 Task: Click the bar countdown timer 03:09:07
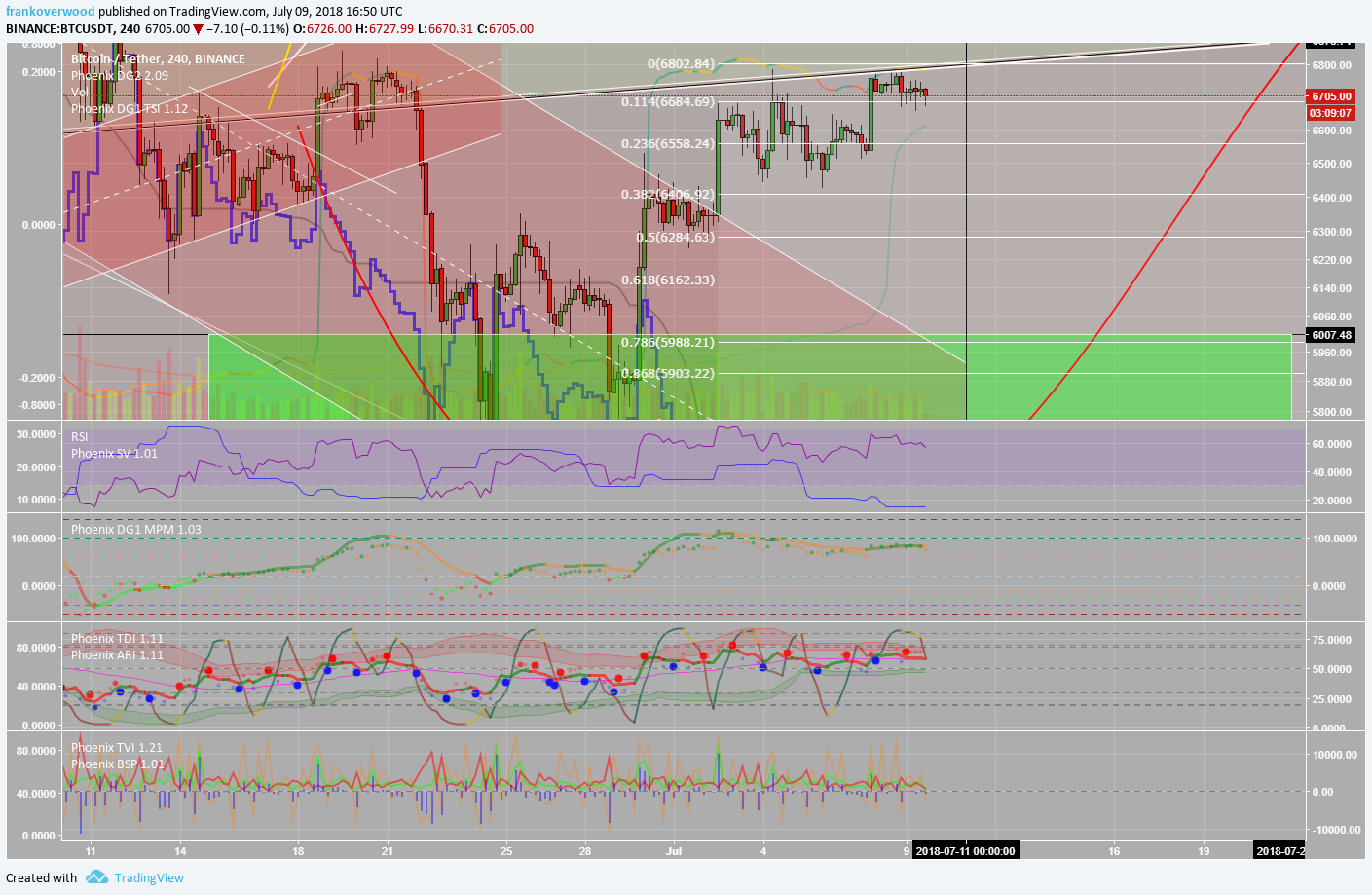pos(1331,113)
